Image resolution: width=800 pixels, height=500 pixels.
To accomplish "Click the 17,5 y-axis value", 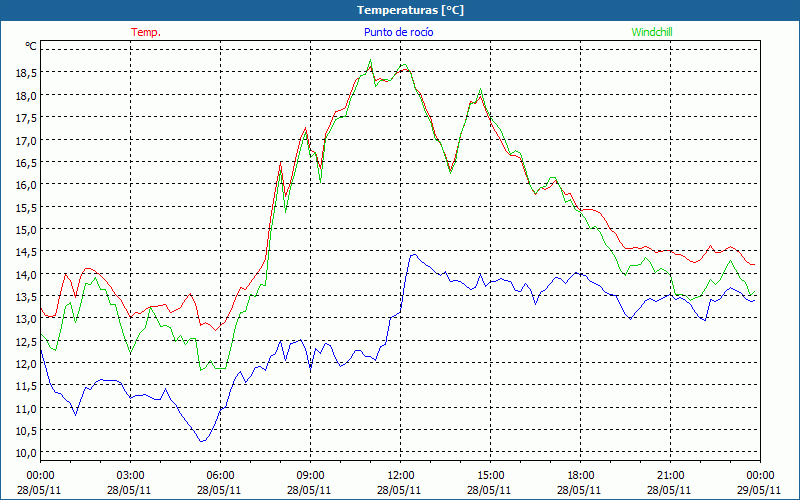I will (26, 118).
